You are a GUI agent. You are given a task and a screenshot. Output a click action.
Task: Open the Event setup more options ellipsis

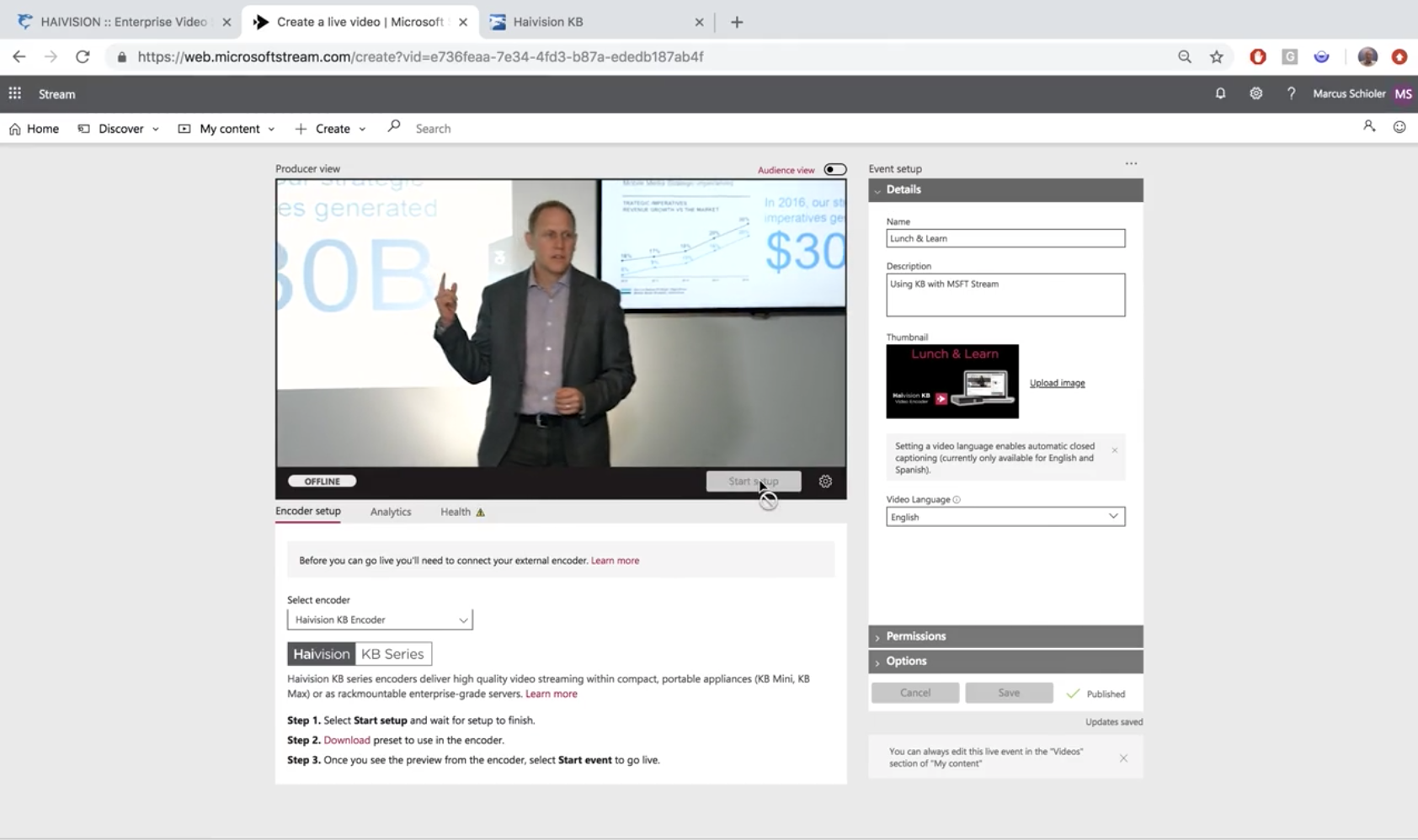(1131, 163)
